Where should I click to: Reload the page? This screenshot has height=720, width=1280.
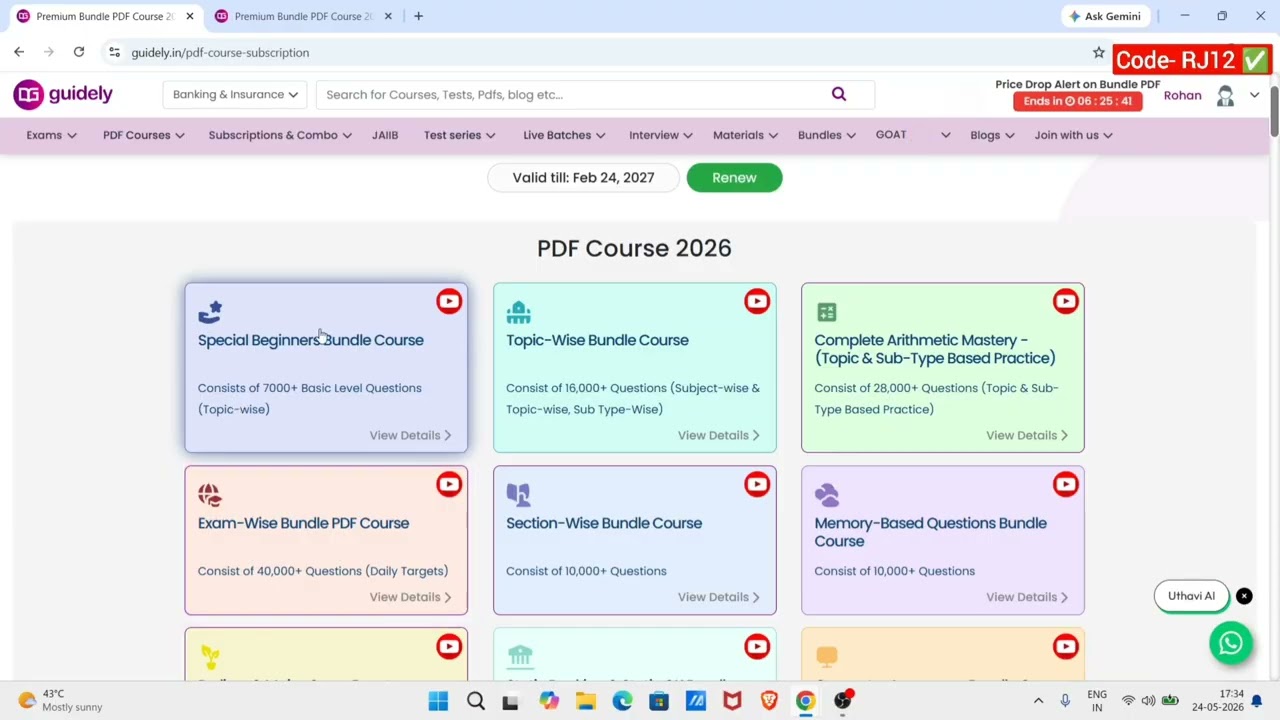(x=79, y=52)
